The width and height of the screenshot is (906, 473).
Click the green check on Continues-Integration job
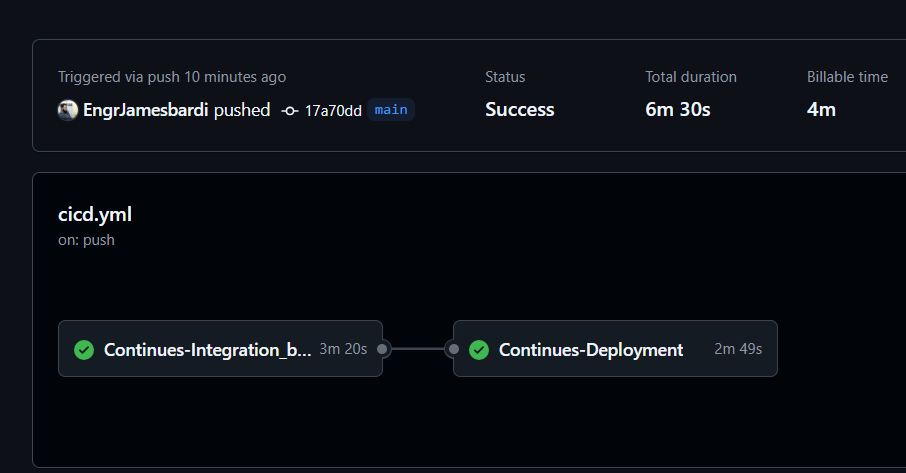click(x=84, y=349)
